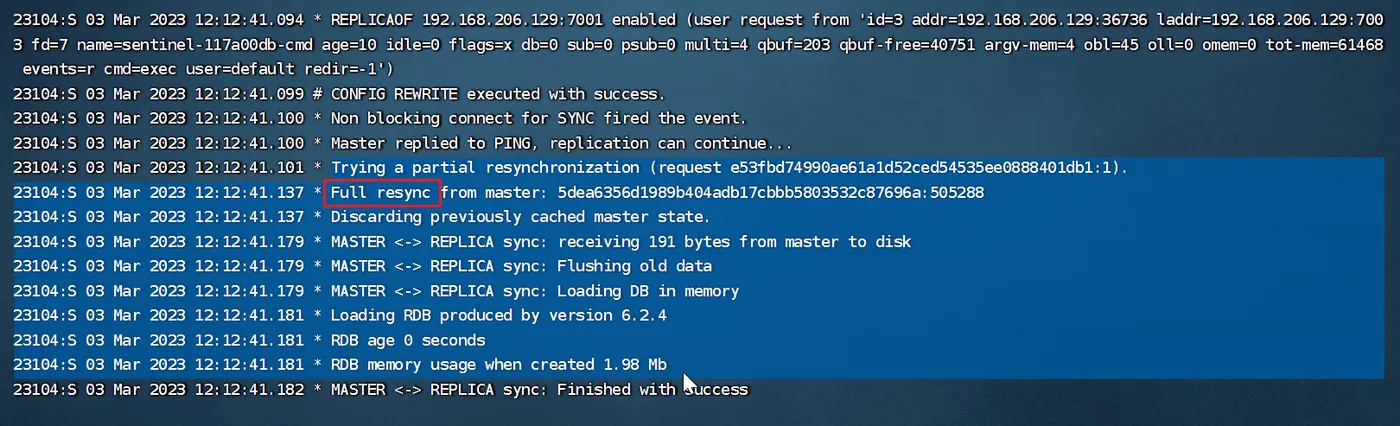This screenshot has height=426, width=1400.
Task: Click the red-boxed "Full resync" text
Action: [384, 192]
